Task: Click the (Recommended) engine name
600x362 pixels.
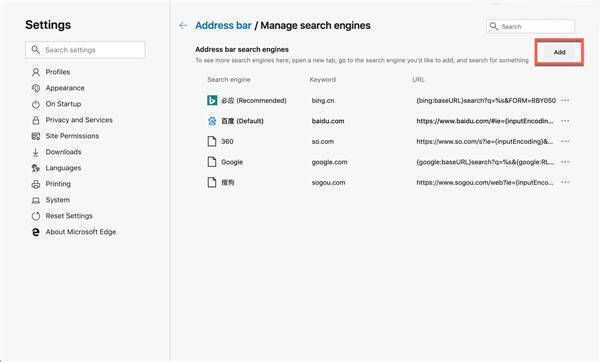Action: 254,101
